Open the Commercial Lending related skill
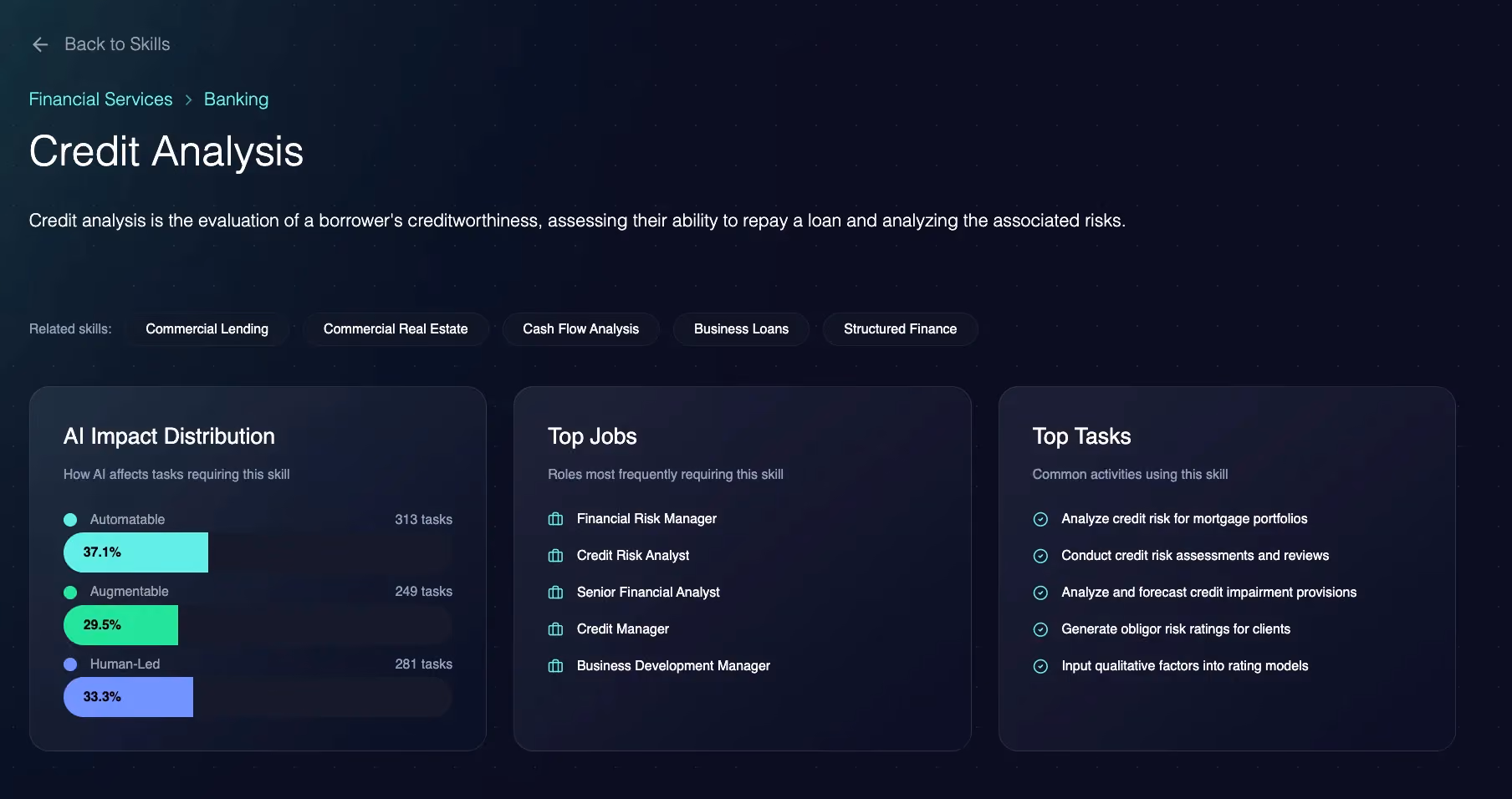The image size is (1512, 799). (207, 329)
